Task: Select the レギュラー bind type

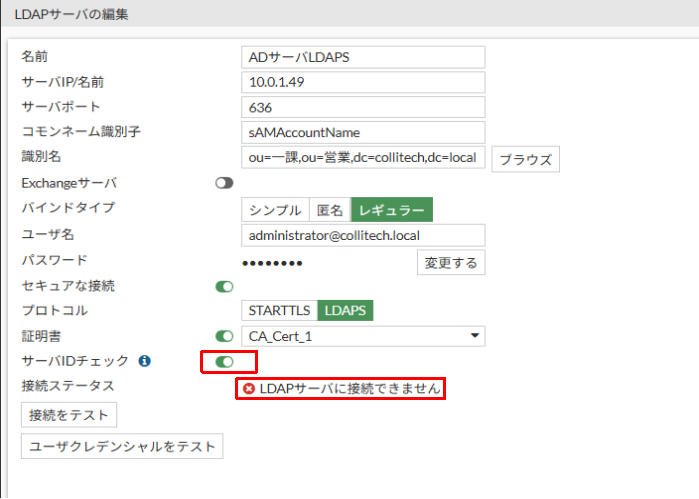Action: coord(391,209)
